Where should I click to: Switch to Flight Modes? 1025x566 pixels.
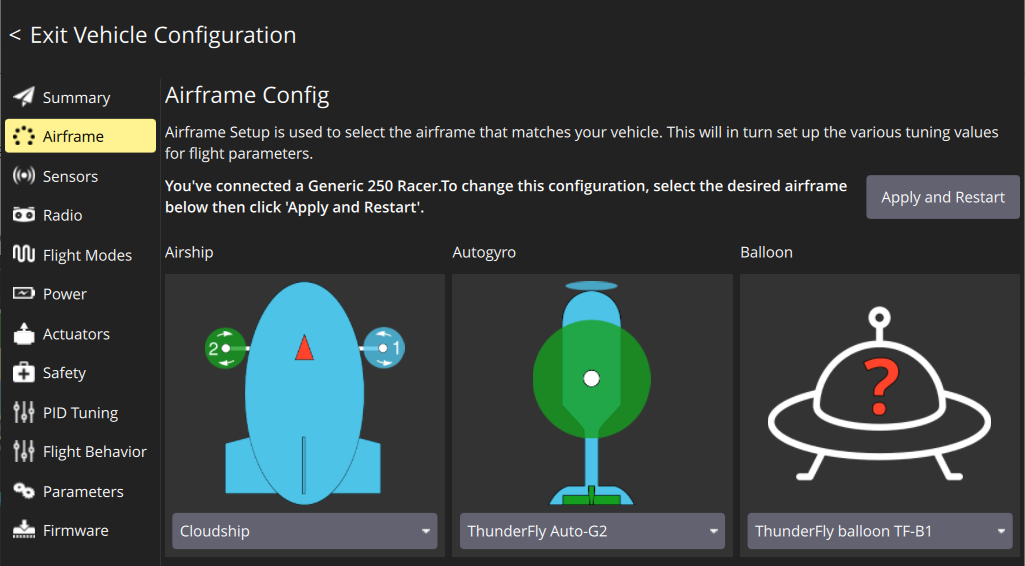(80, 254)
